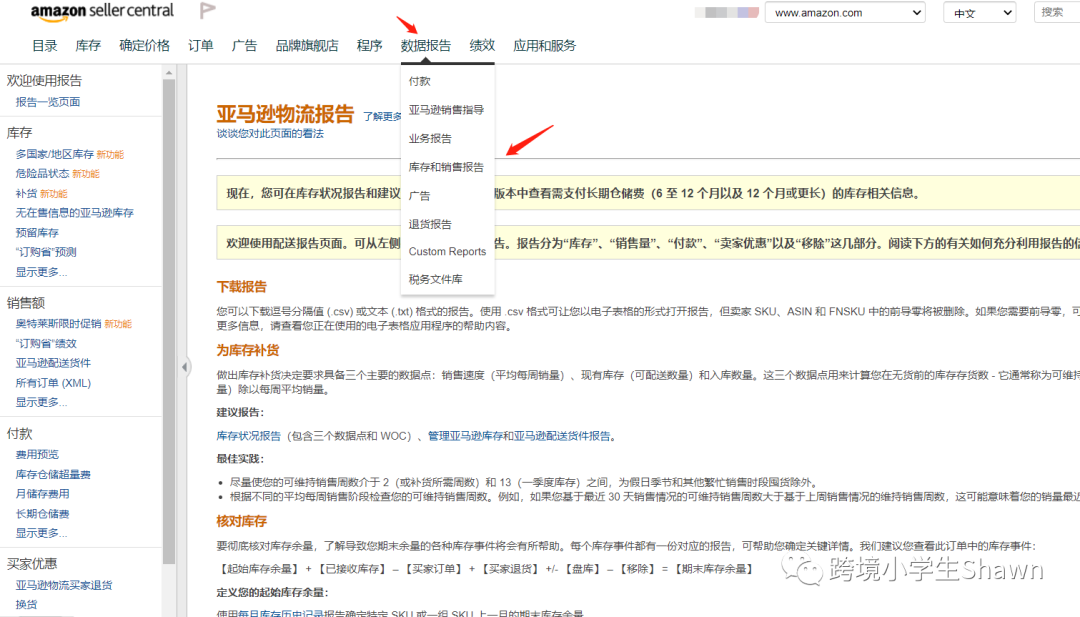Click the left sidebar vertical scrollbar
This screenshot has height=617, width=1080.
(169, 322)
